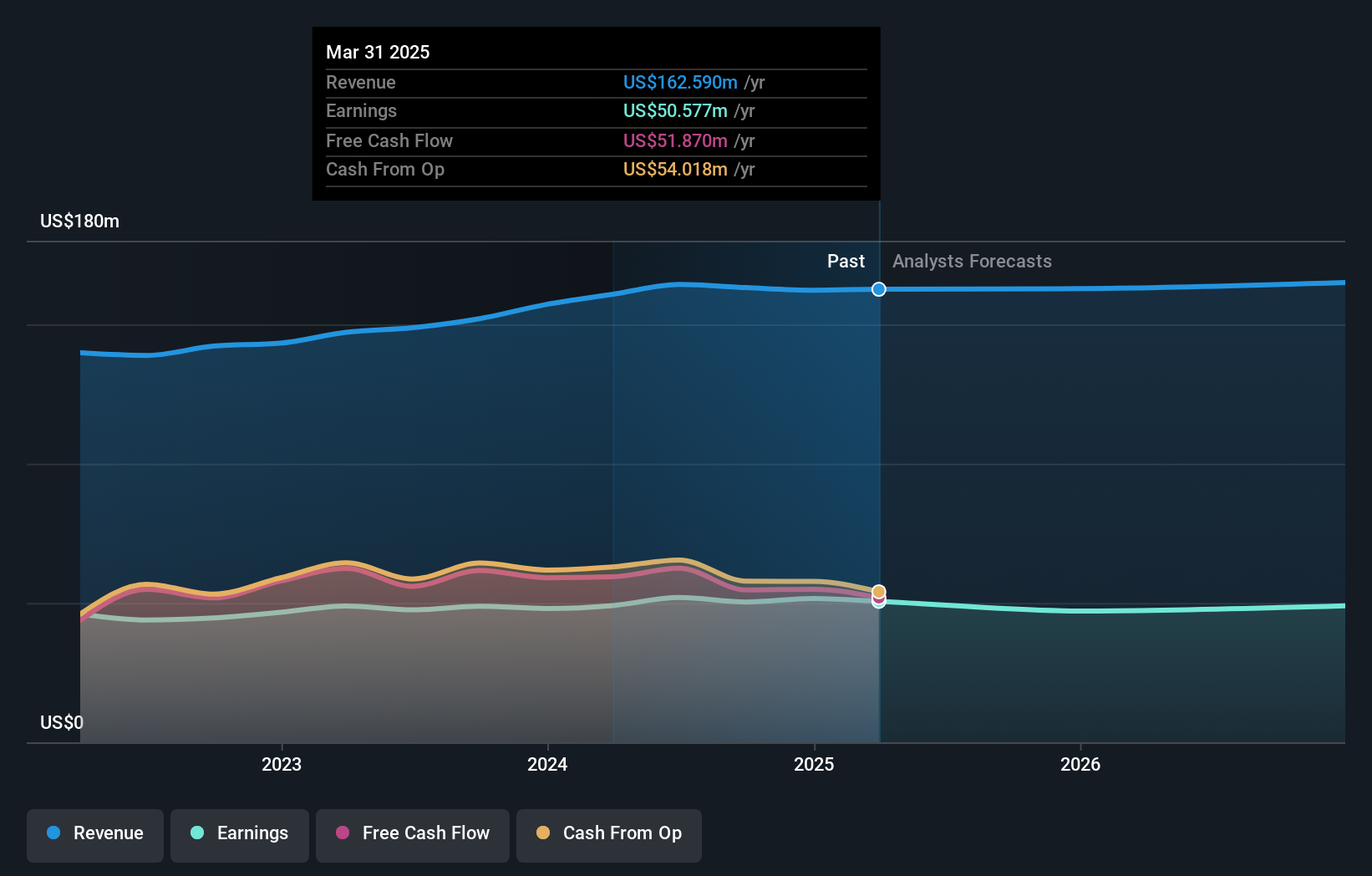1372x876 pixels.
Task: Click the Revenue data point marker on the blue line
Action: (879, 289)
